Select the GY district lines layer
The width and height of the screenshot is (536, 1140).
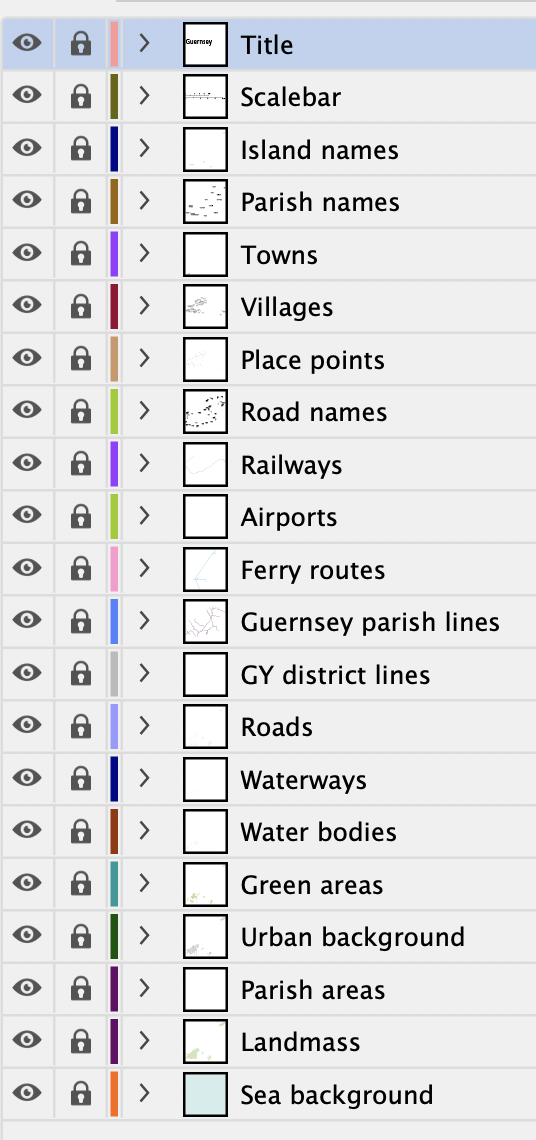click(x=269, y=674)
